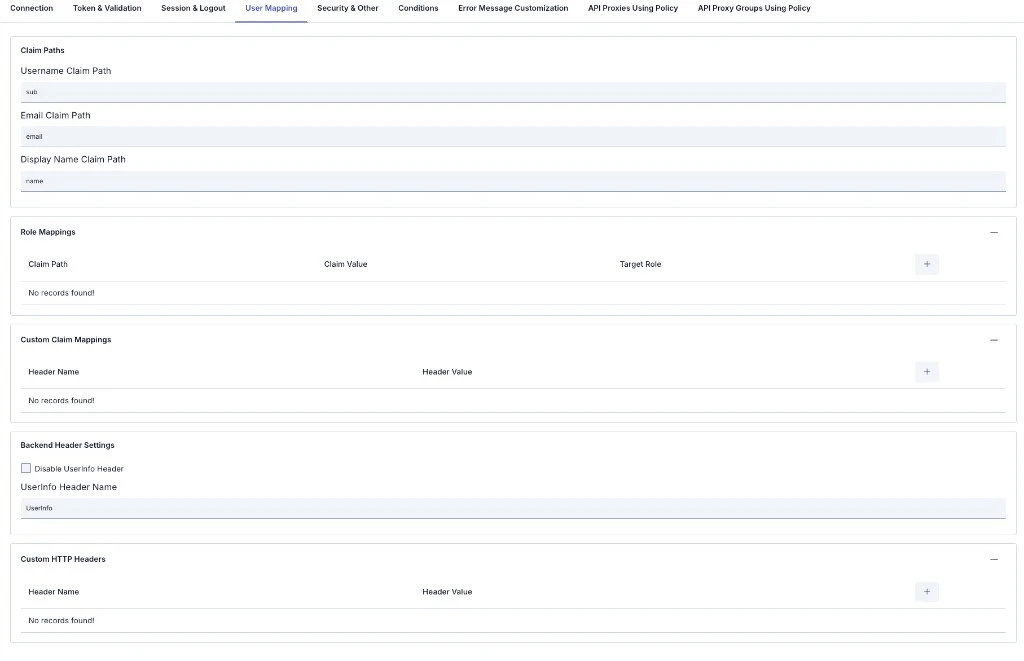
Task: Open the API Proxies Using Policy tab
Action: click(x=632, y=8)
